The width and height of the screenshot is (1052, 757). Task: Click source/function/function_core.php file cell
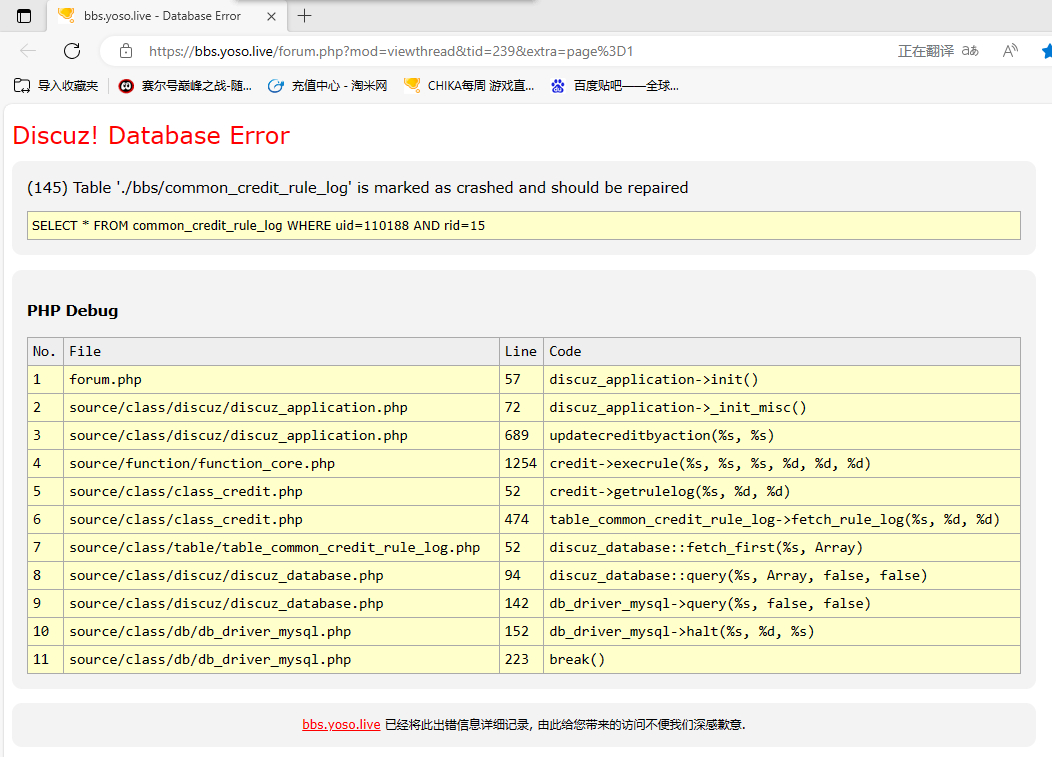(281, 464)
